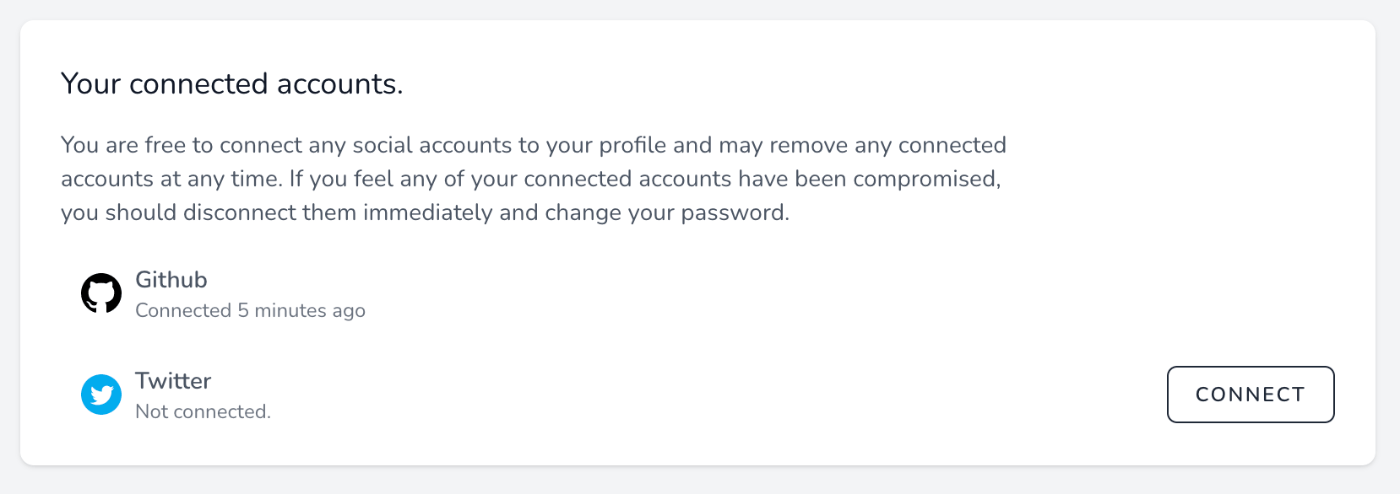Image resolution: width=1400 pixels, height=494 pixels.
Task: Click the "Not connected." status text
Action: click(203, 411)
